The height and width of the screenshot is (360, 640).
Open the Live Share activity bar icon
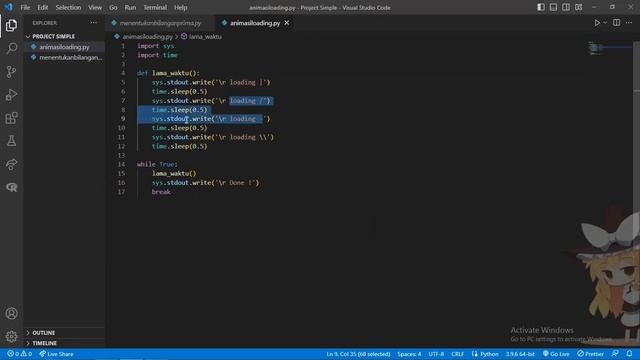(x=11, y=164)
